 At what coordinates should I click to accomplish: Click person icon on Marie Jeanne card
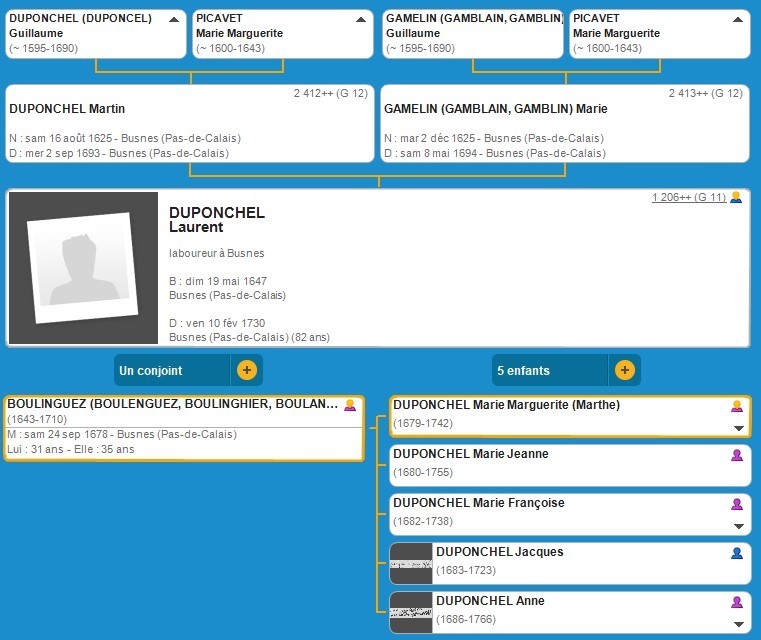click(737, 455)
